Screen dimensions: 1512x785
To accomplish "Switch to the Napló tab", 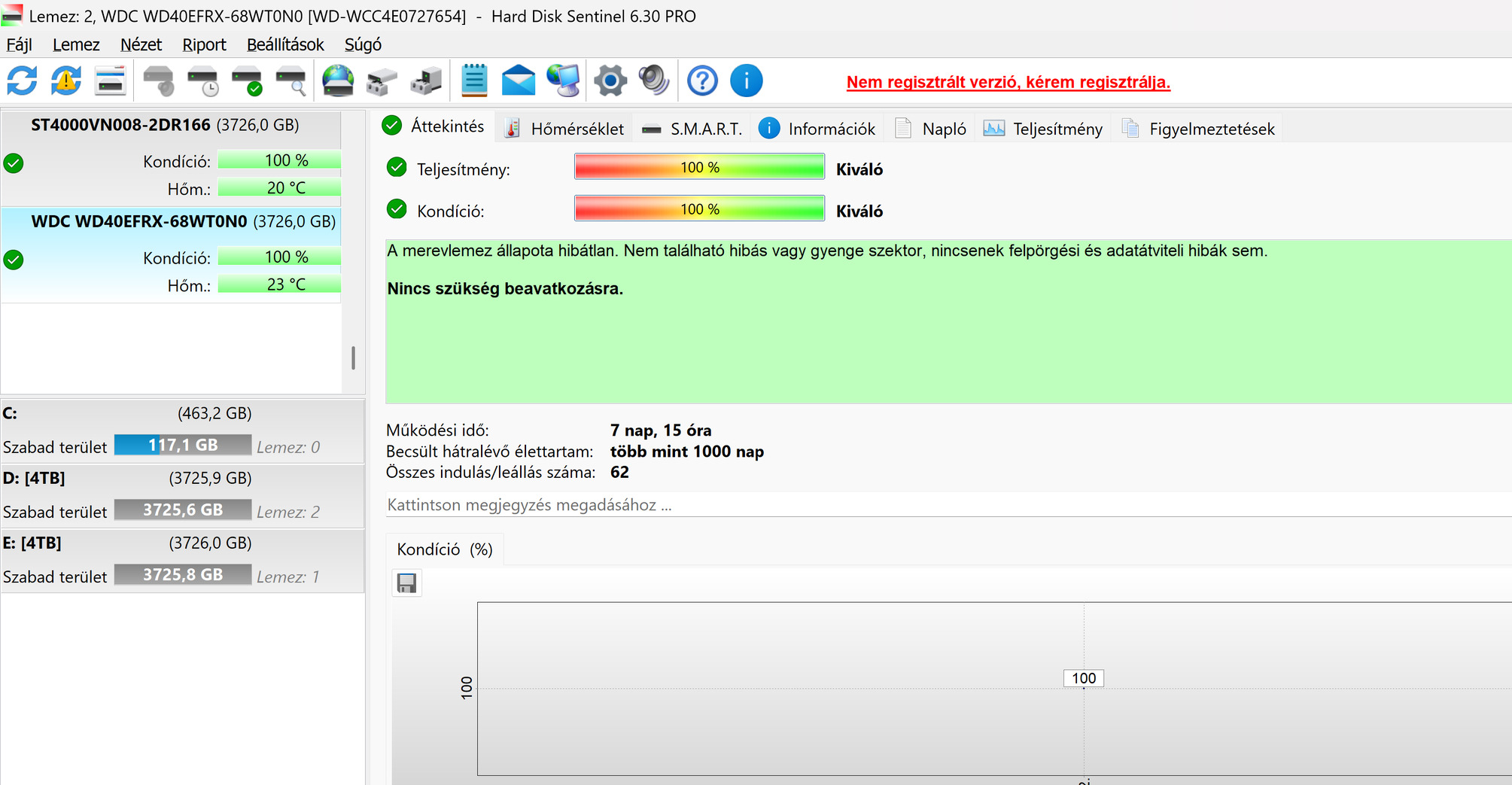I will (x=930, y=129).
